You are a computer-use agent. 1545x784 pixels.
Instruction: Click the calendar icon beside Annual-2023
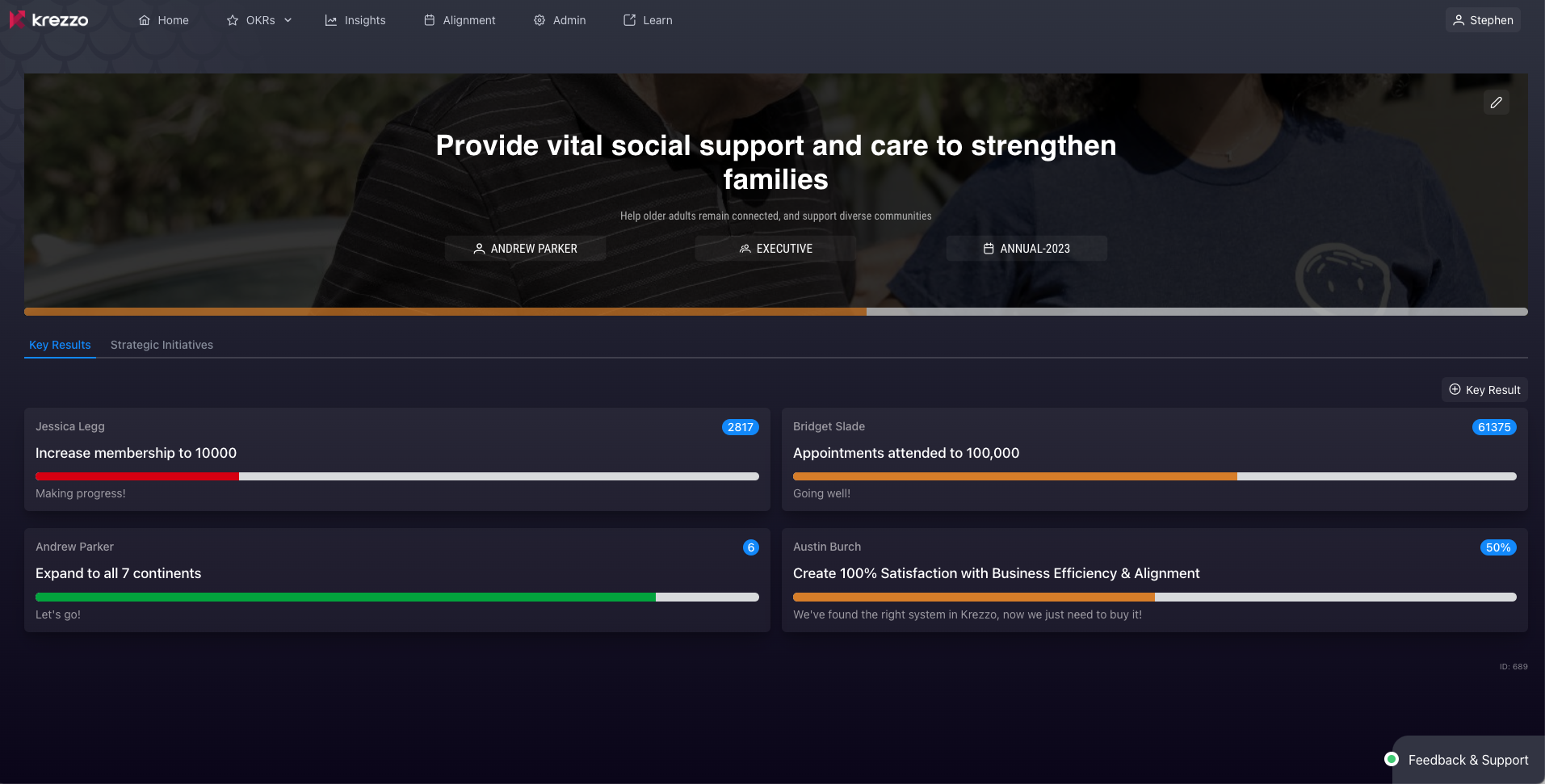(989, 249)
